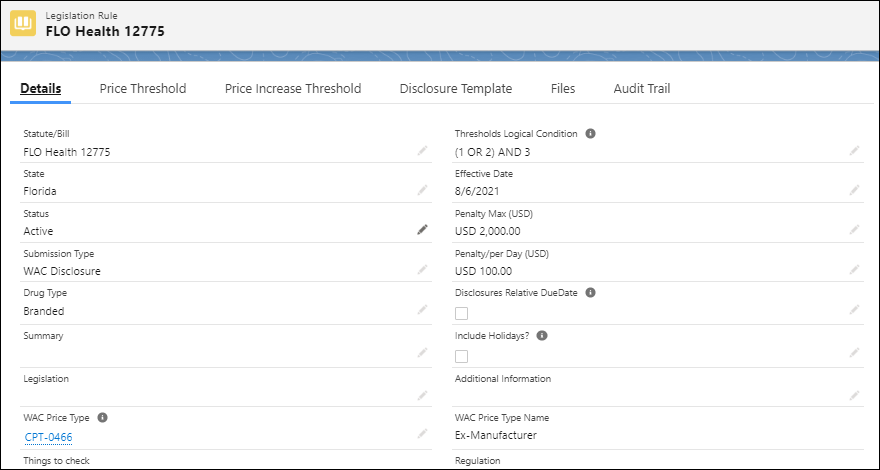The image size is (880, 470).
Task: Edit the WAC Price Type pencil icon
Action: [423, 434]
